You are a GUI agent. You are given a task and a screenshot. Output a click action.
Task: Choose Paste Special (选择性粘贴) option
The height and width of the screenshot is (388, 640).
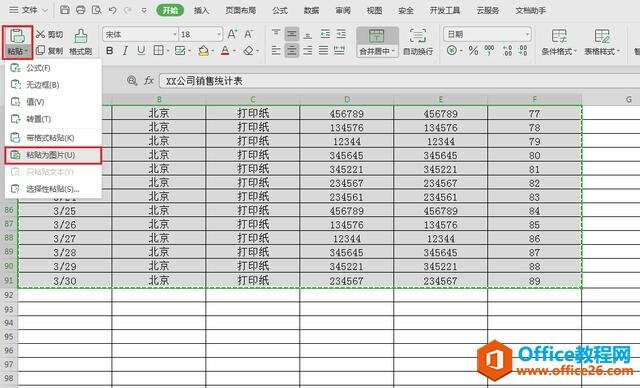[x=53, y=189]
